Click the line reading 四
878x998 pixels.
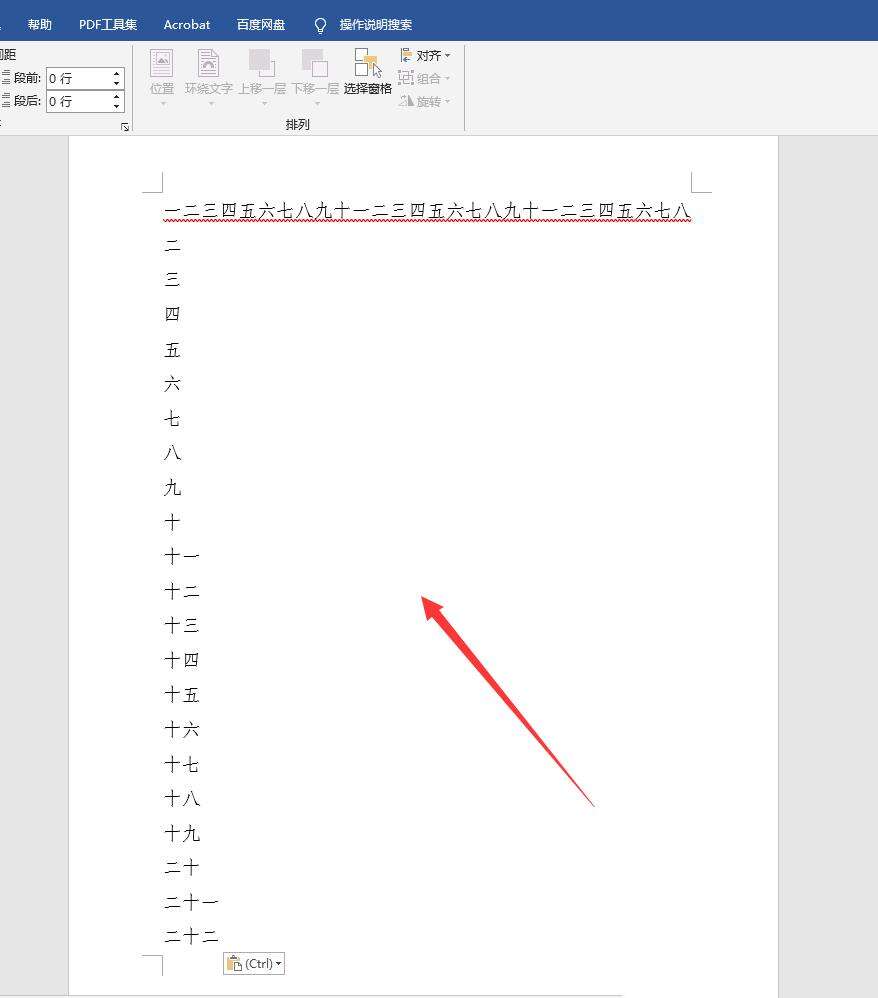173,314
